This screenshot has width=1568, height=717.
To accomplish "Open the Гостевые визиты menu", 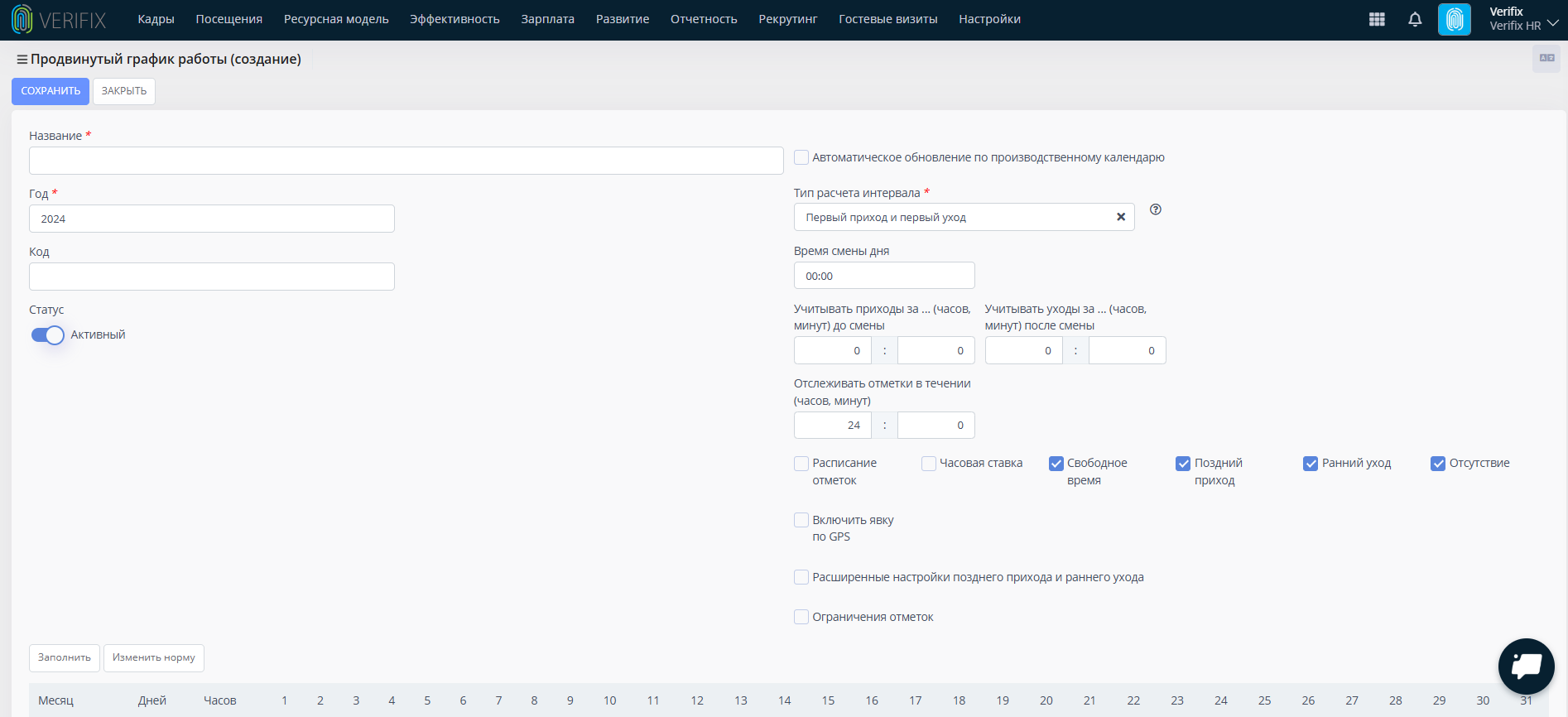I will 888,19.
